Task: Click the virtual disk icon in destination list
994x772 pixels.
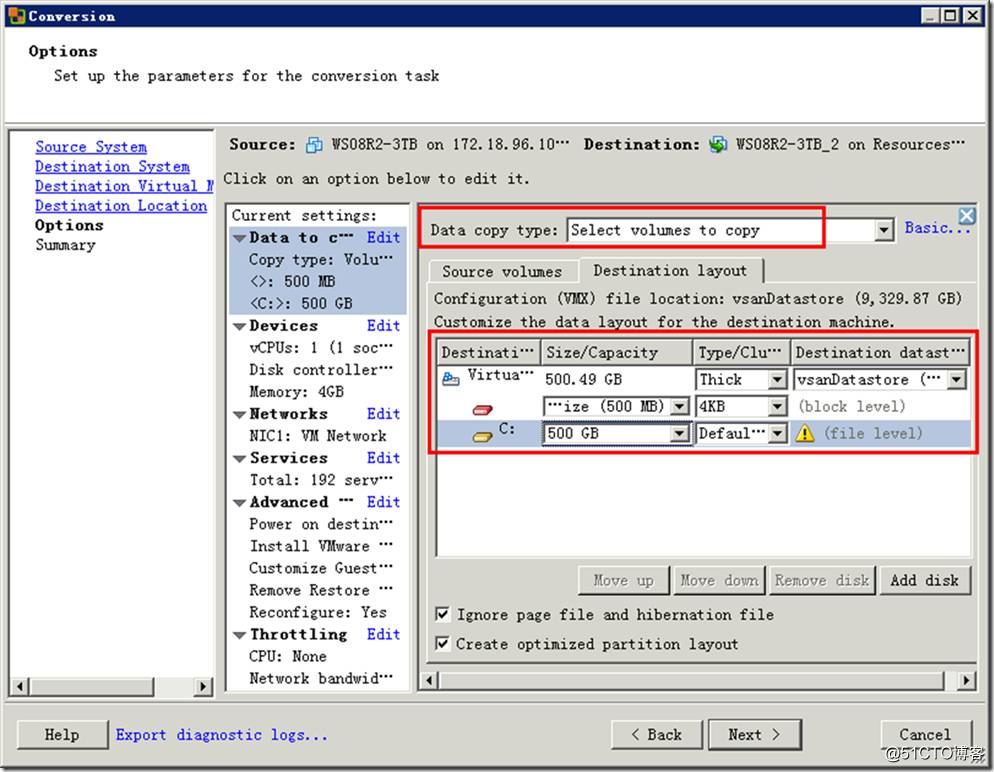Action: (451, 378)
